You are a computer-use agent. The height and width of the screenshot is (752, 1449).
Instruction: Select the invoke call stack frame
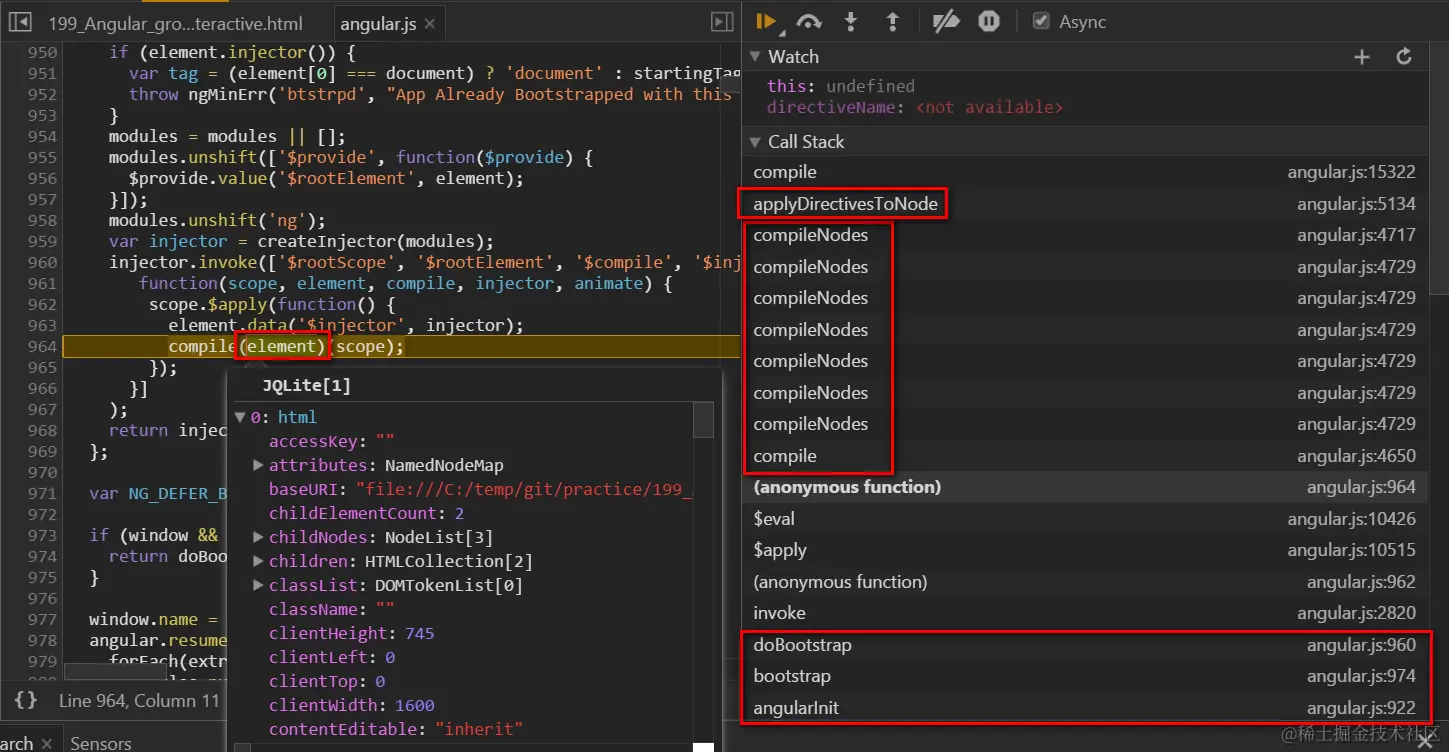(1085, 613)
